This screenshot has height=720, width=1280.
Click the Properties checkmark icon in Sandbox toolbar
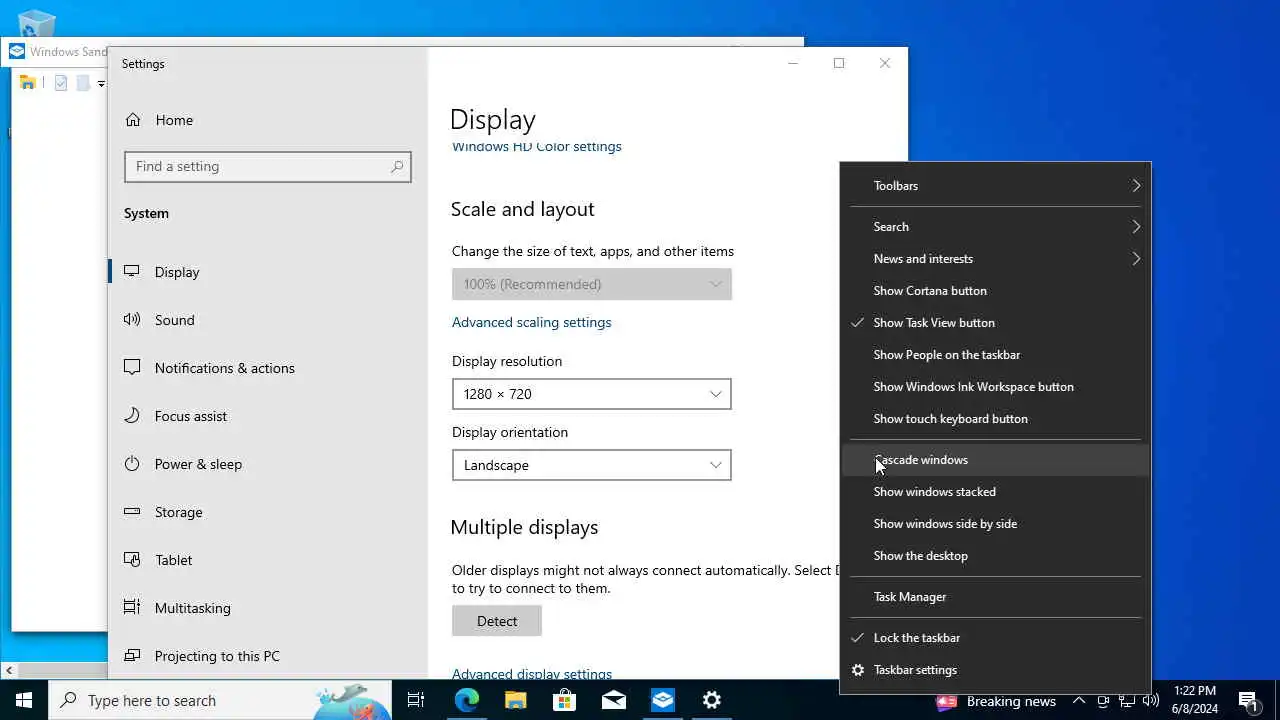pos(61,83)
